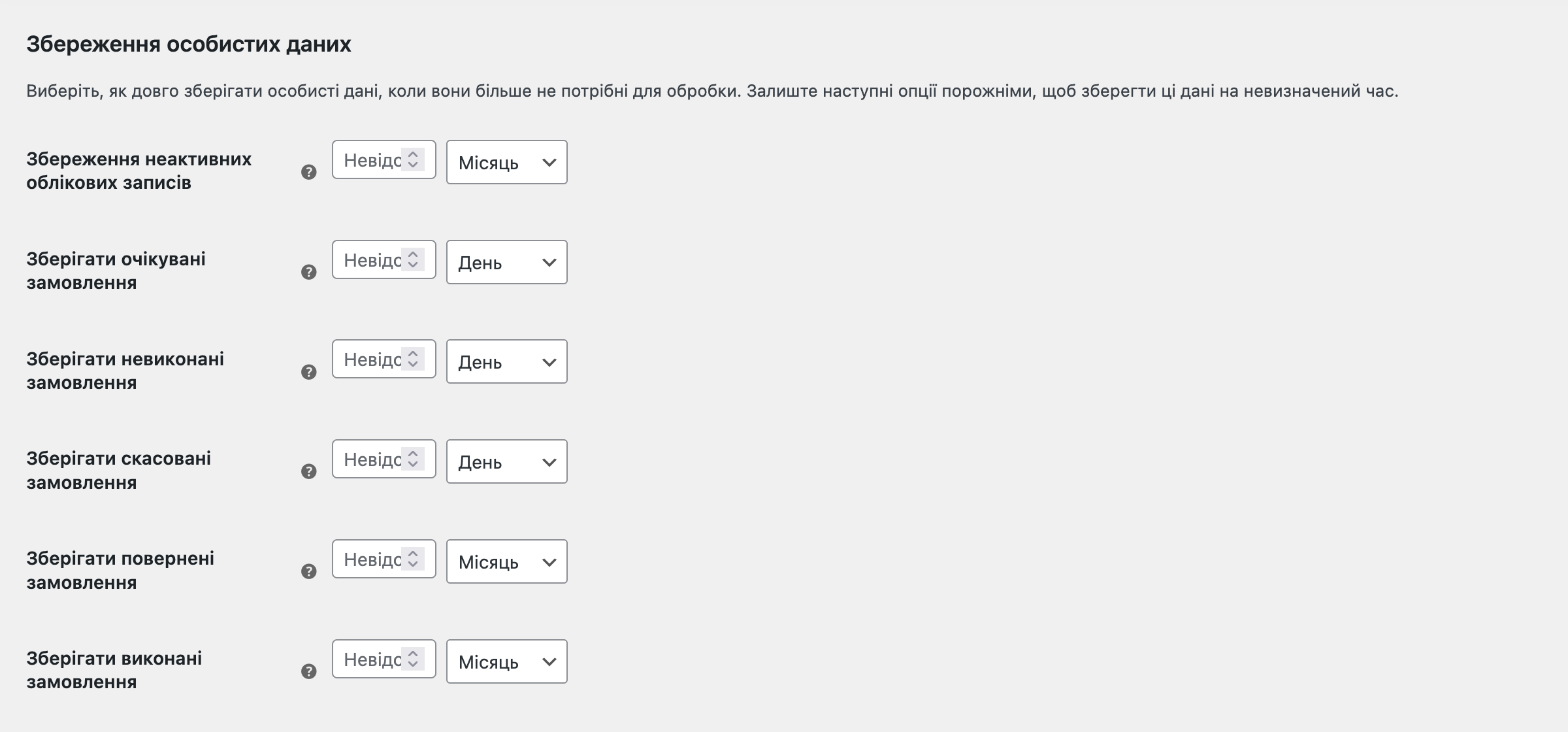Click help icon beside Зберігати повернені замовлення
The image size is (1568, 732).
pyautogui.click(x=309, y=571)
